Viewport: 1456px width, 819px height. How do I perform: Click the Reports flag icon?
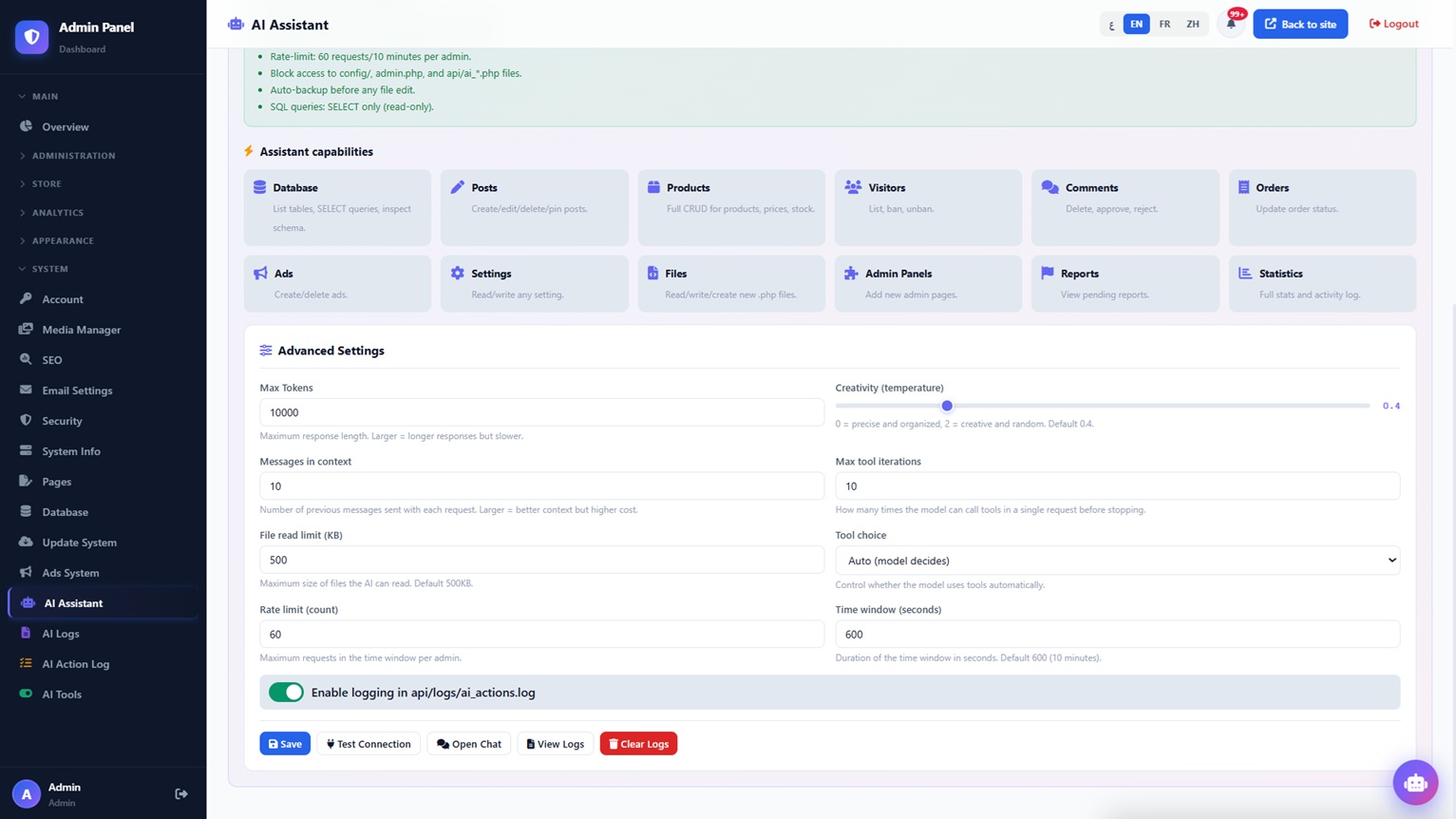point(1048,273)
